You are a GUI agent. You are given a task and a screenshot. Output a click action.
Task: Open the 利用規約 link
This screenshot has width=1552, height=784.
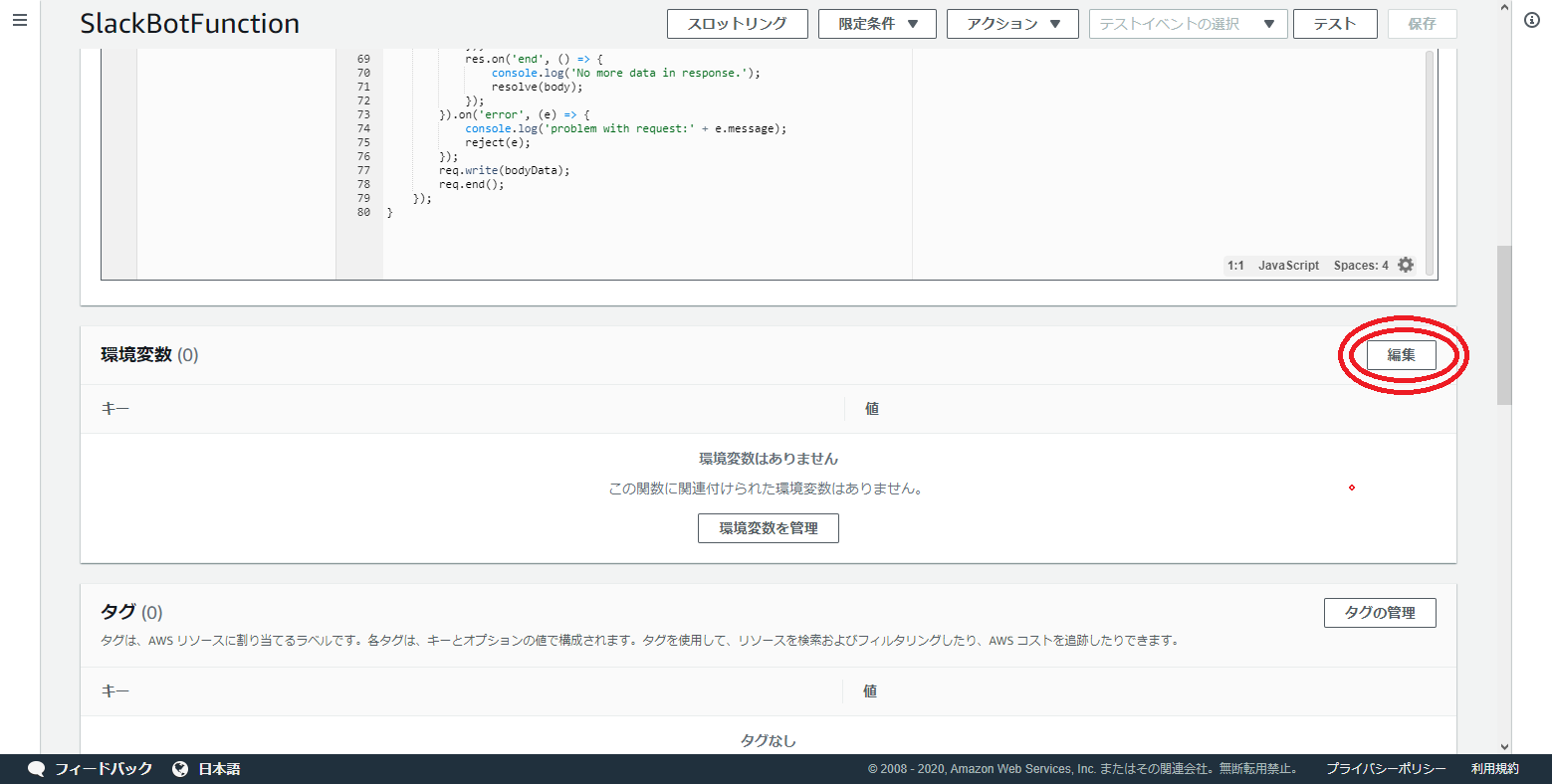pyautogui.click(x=1495, y=769)
